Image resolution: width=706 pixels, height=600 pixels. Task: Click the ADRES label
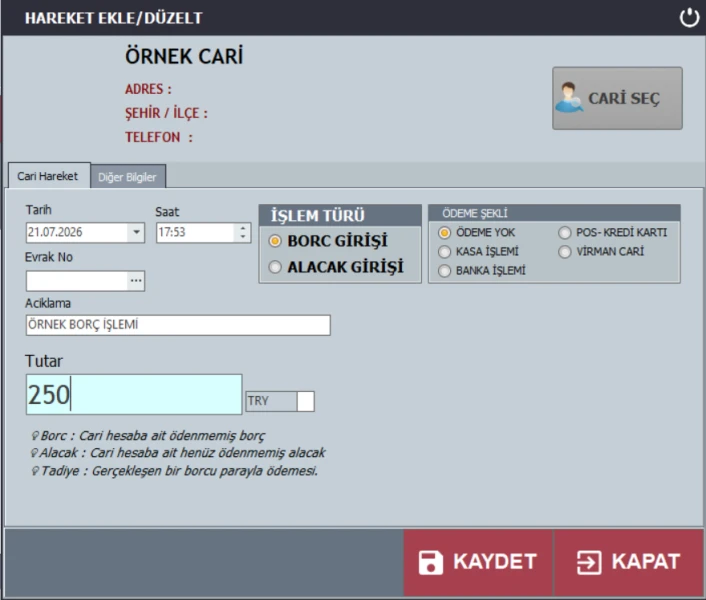point(148,89)
